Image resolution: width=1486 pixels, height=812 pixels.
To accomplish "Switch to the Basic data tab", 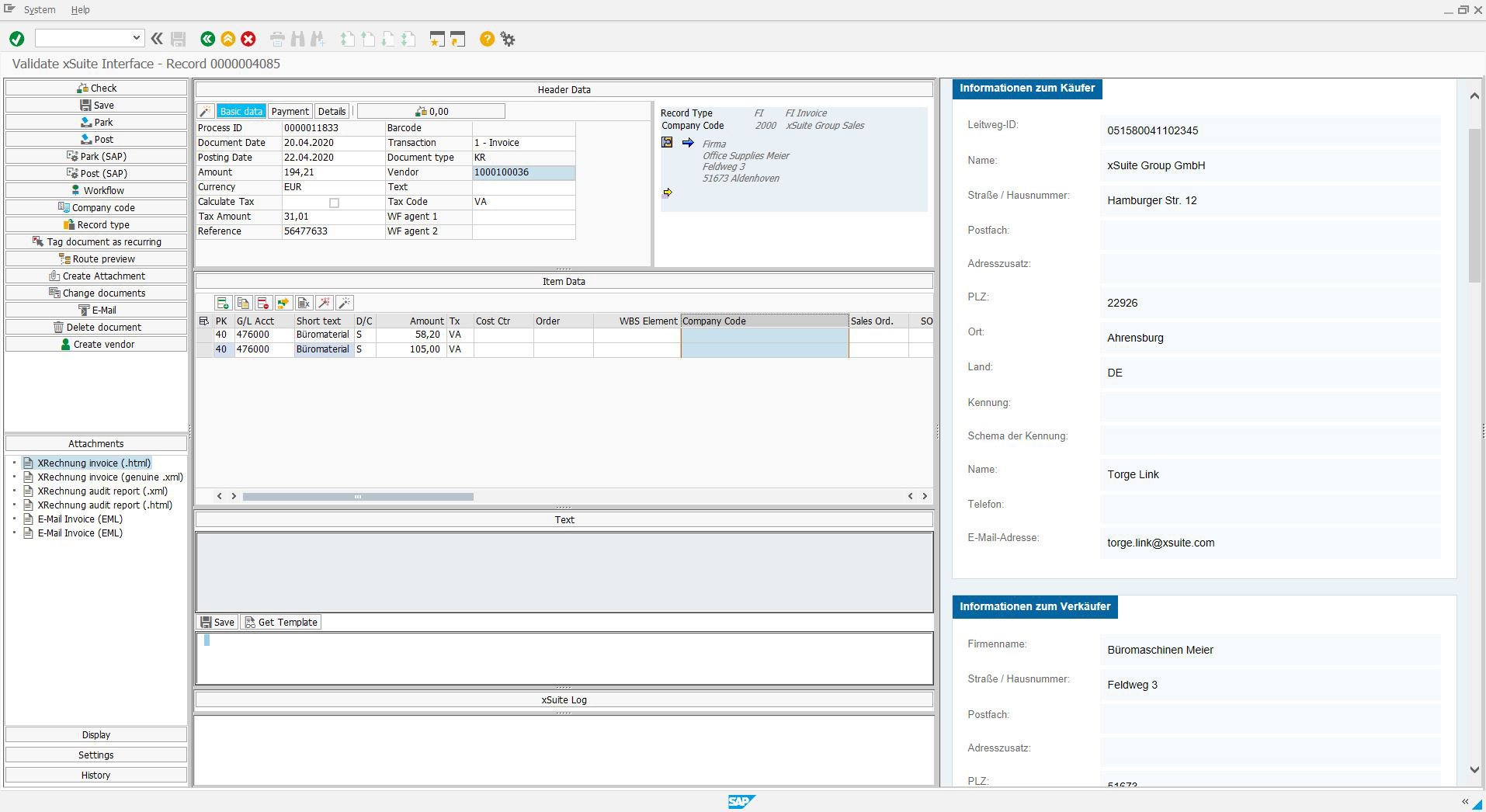I will point(241,111).
